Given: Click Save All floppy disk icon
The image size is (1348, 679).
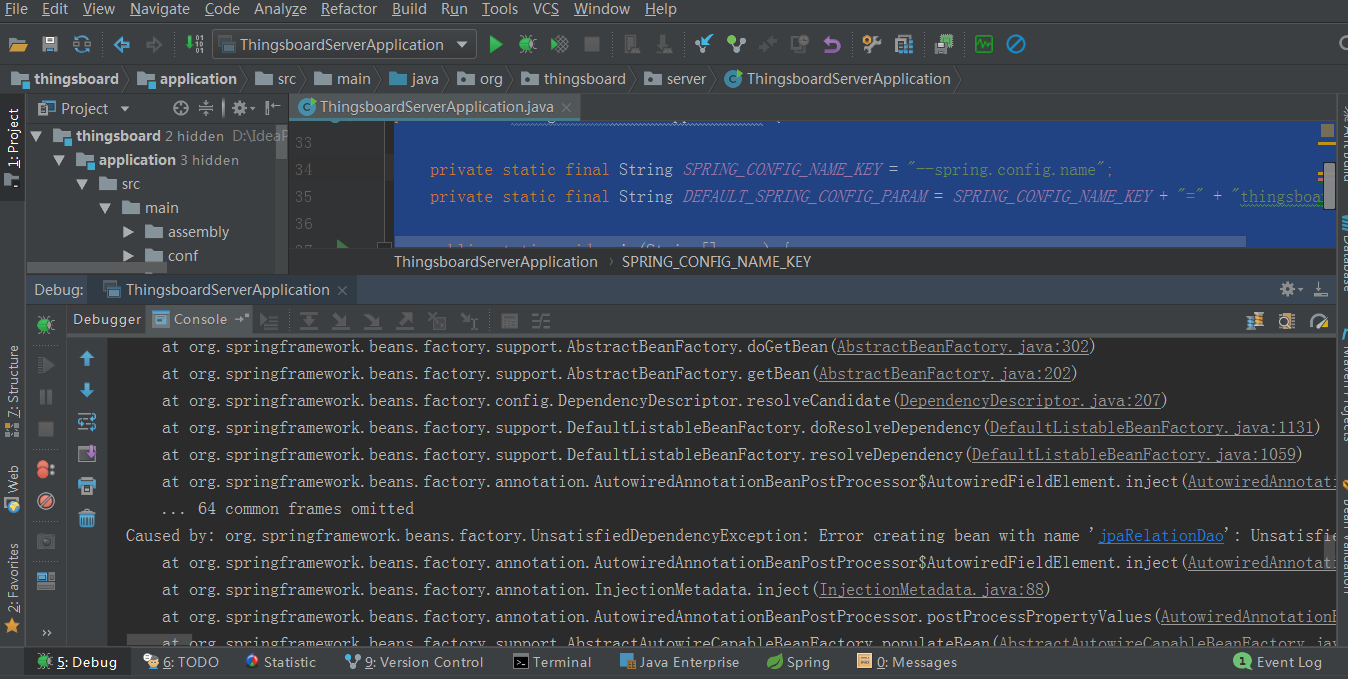Looking at the screenshot, I should tap(50, 44).
